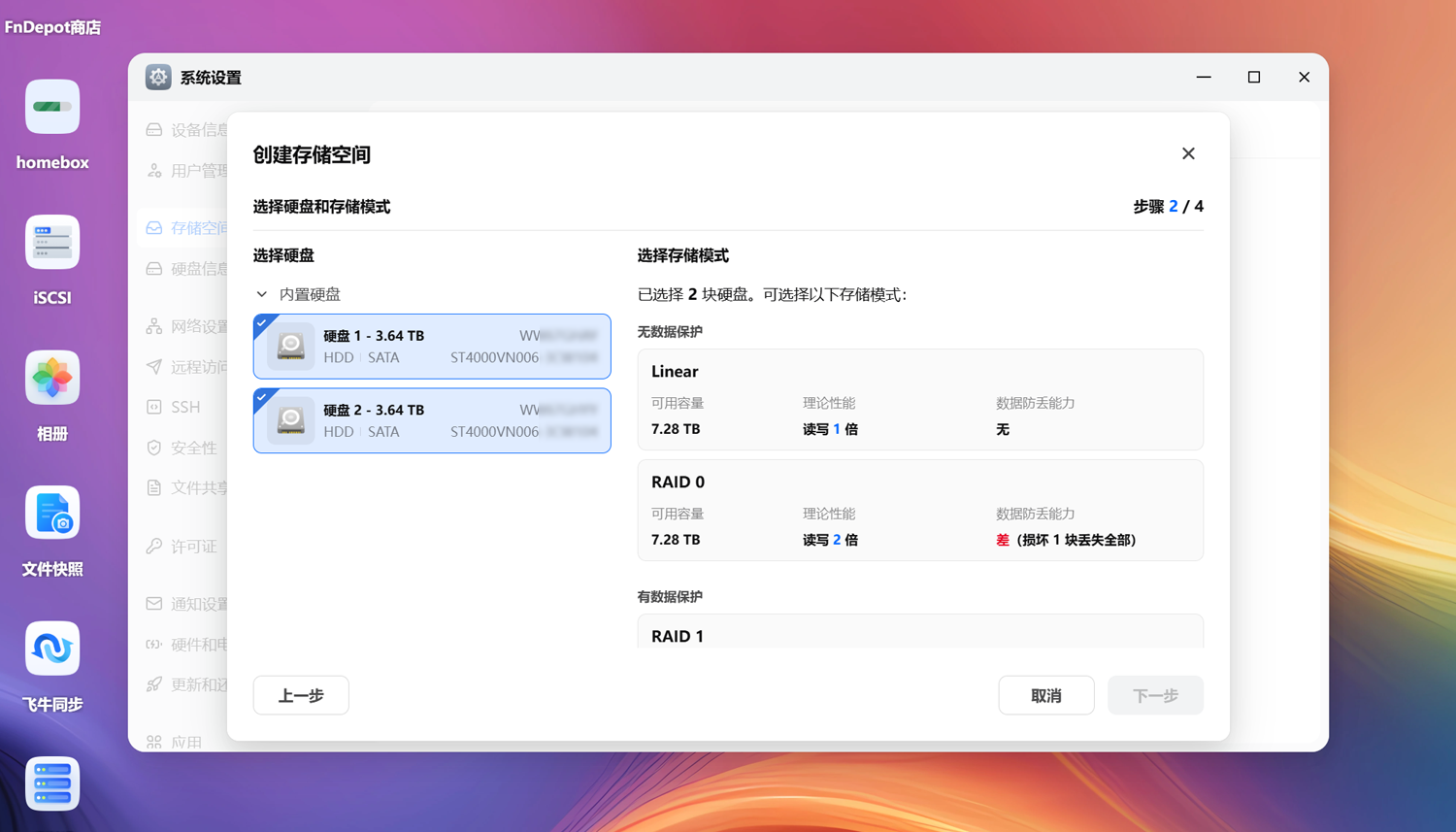Click 取消 to cancel creation
Viewport: 1456px width, 832px height.
coord(1046,695)
